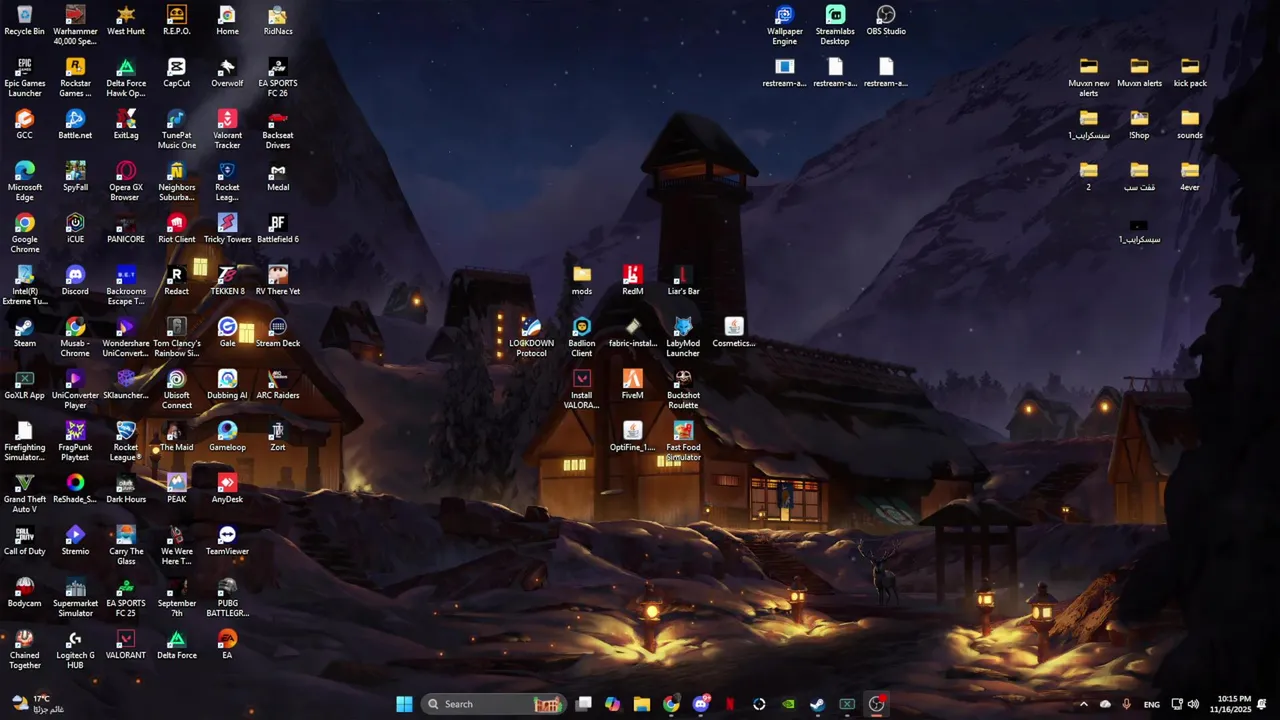Open File Explorer from the taskbar

pyautogui.click(x=642, y=704)
